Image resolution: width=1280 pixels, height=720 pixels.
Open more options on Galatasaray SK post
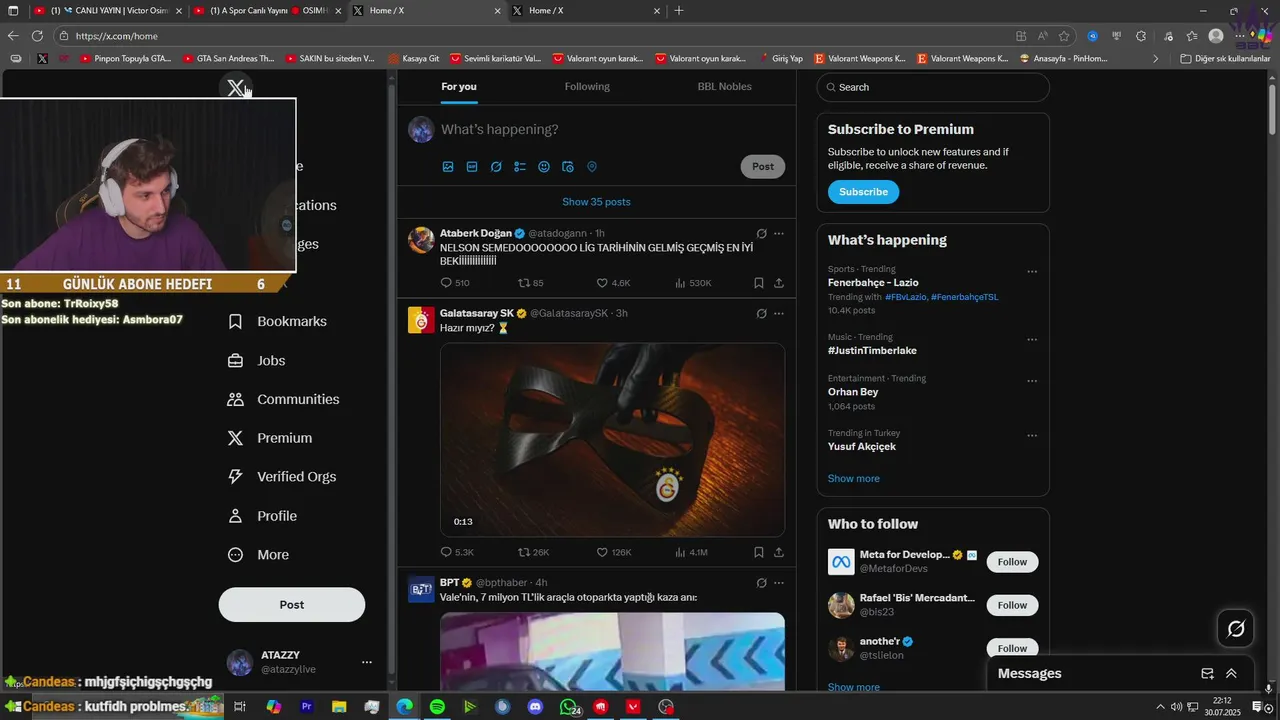[779, 314]
